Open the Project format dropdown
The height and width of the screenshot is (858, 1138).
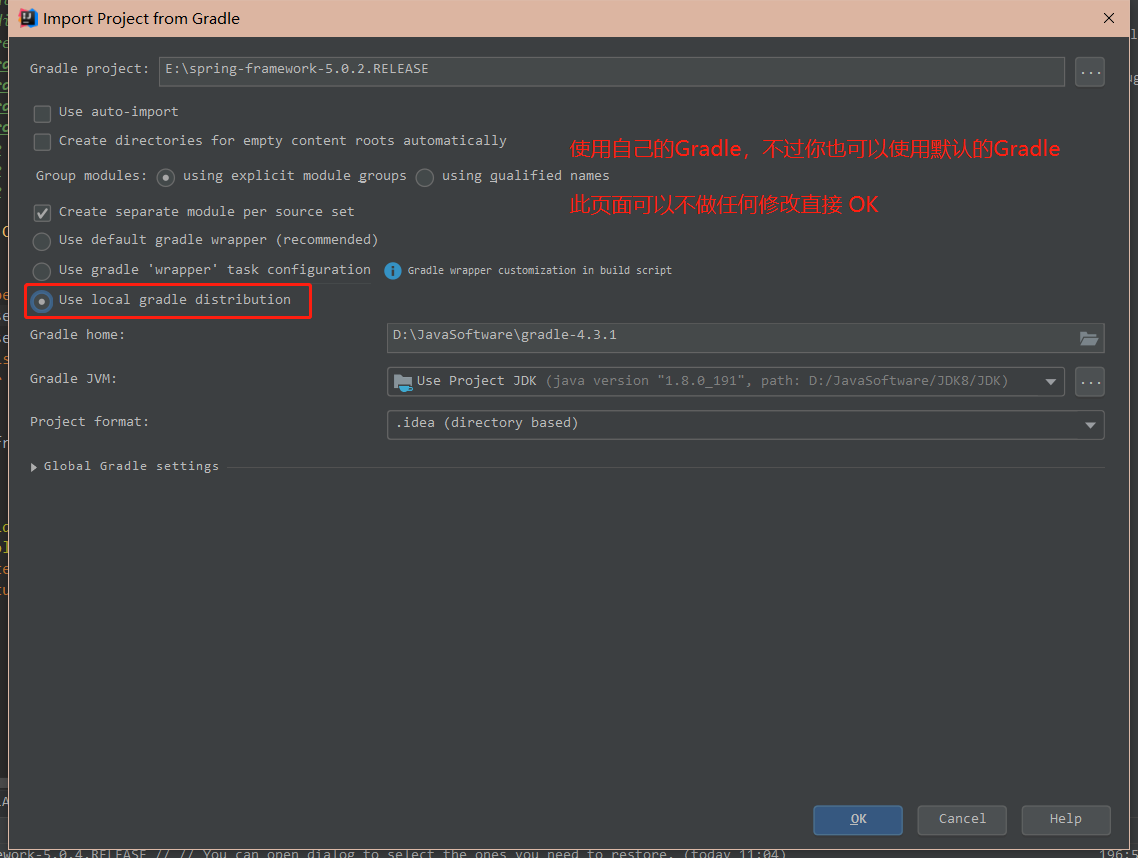coord(745,425)
